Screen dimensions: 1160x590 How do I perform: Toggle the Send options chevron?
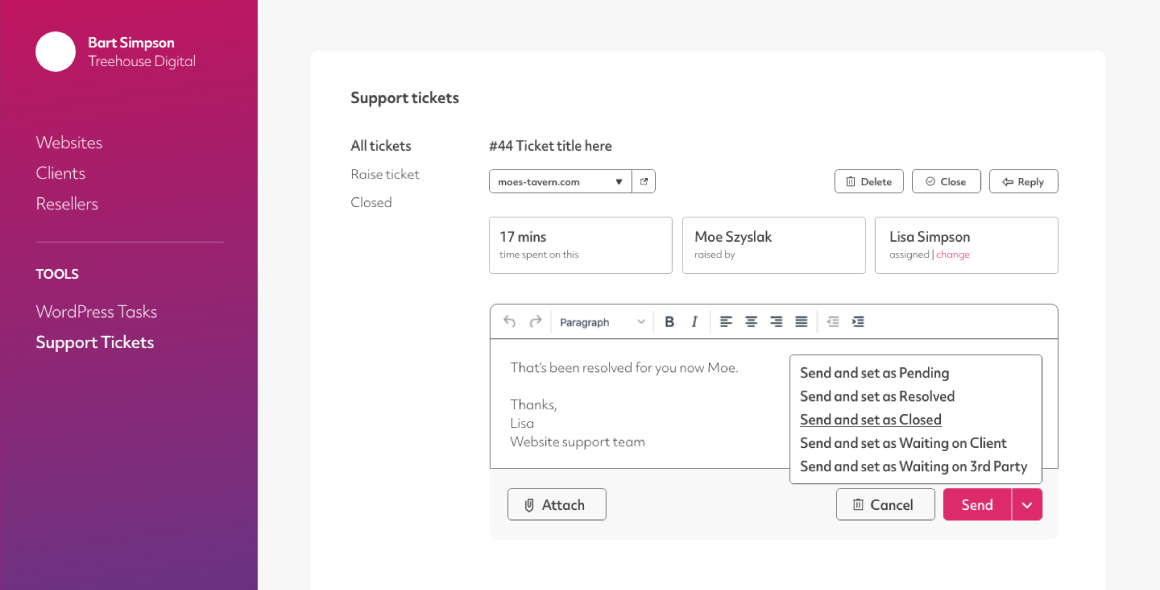click(1027, 505)
